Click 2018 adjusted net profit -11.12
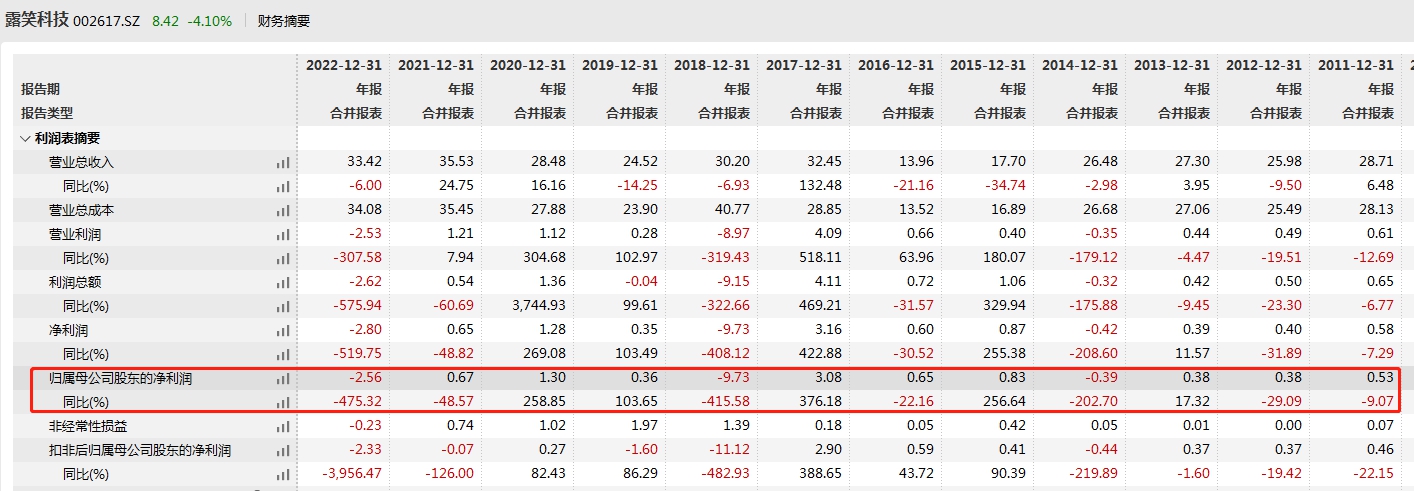 [731, 450]
